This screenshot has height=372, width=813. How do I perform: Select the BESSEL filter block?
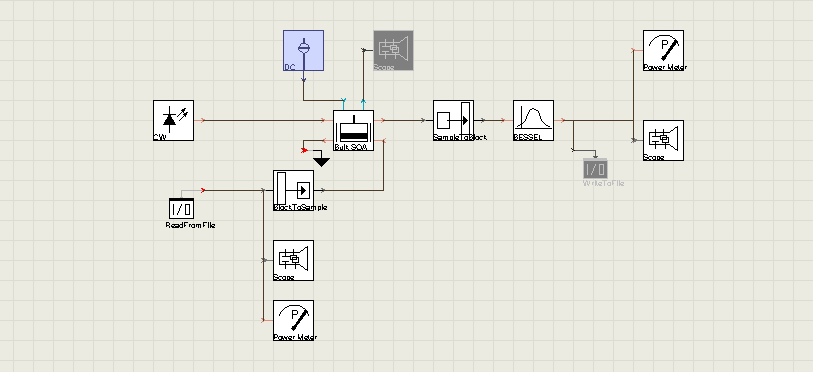pos(534,120)
